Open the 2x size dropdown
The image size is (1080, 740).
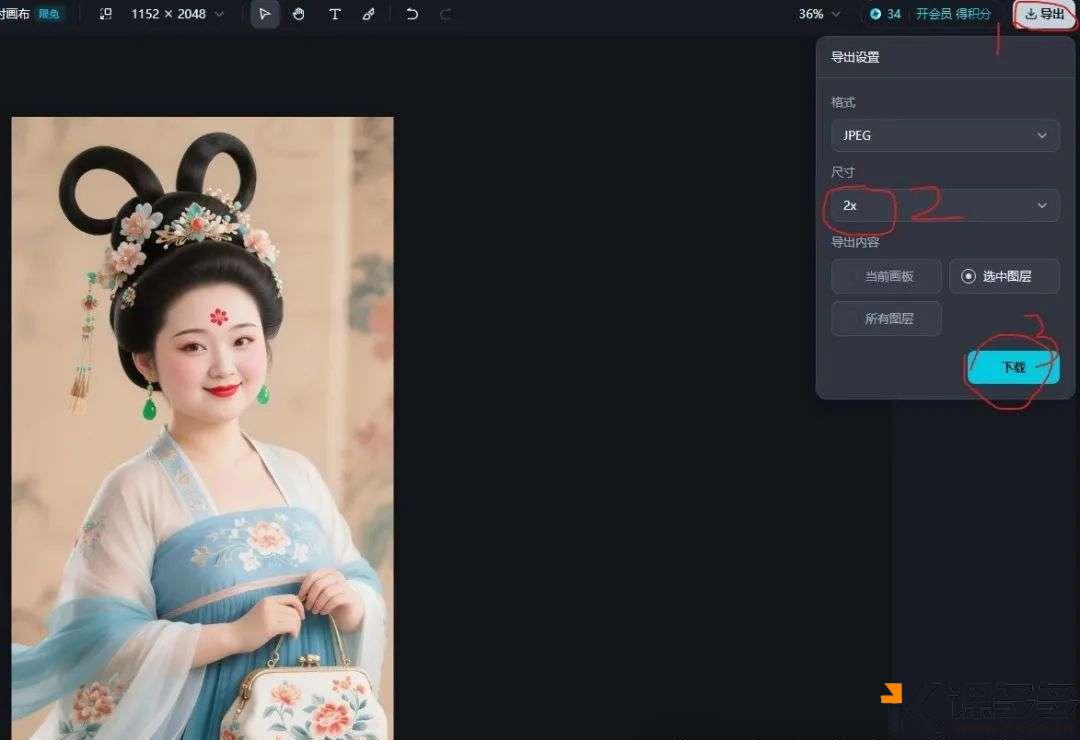[944, 205]
